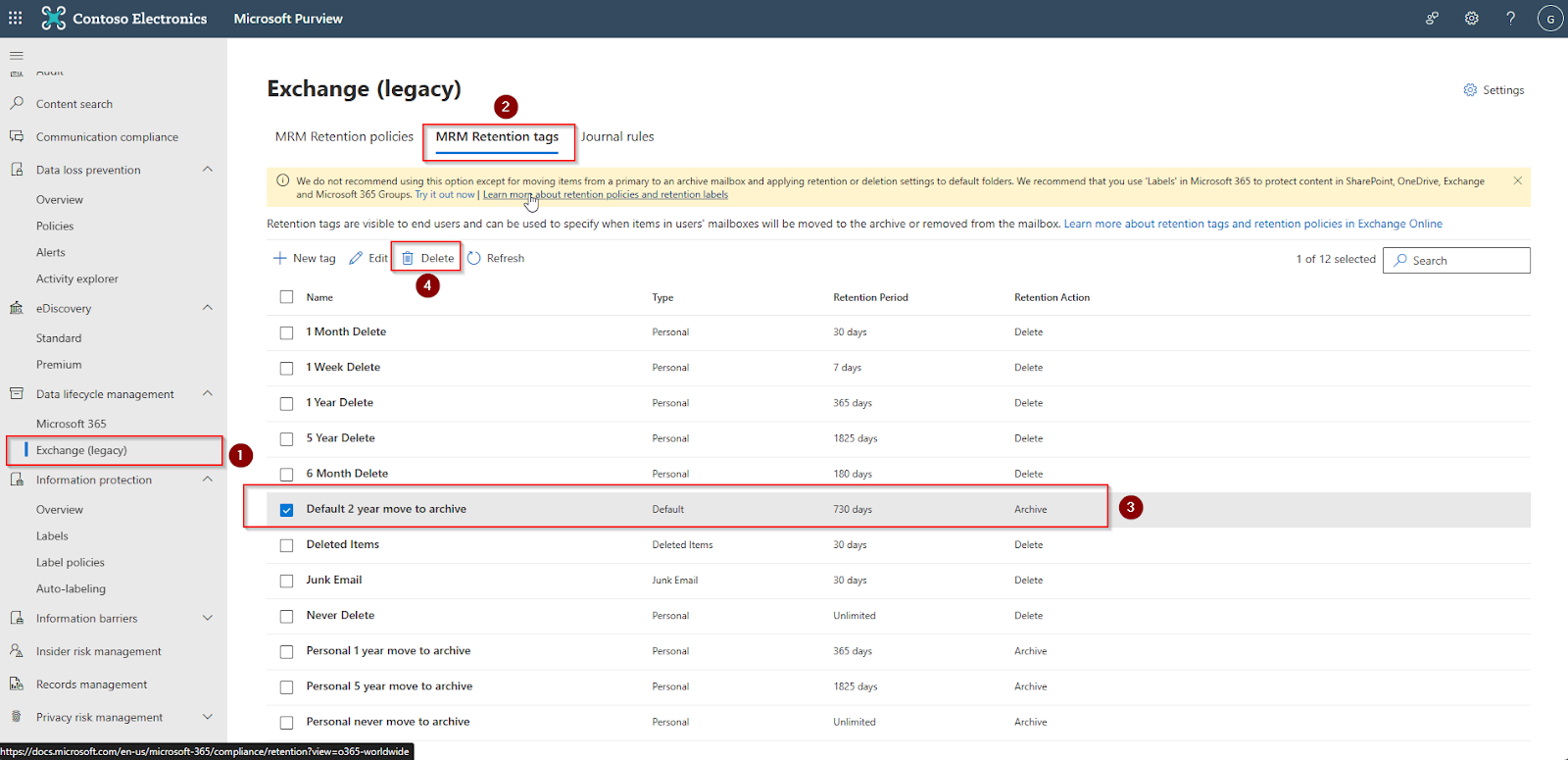Click the Insider risk management icon
Screen dimensions: 1568x760
tap(17, 651)
